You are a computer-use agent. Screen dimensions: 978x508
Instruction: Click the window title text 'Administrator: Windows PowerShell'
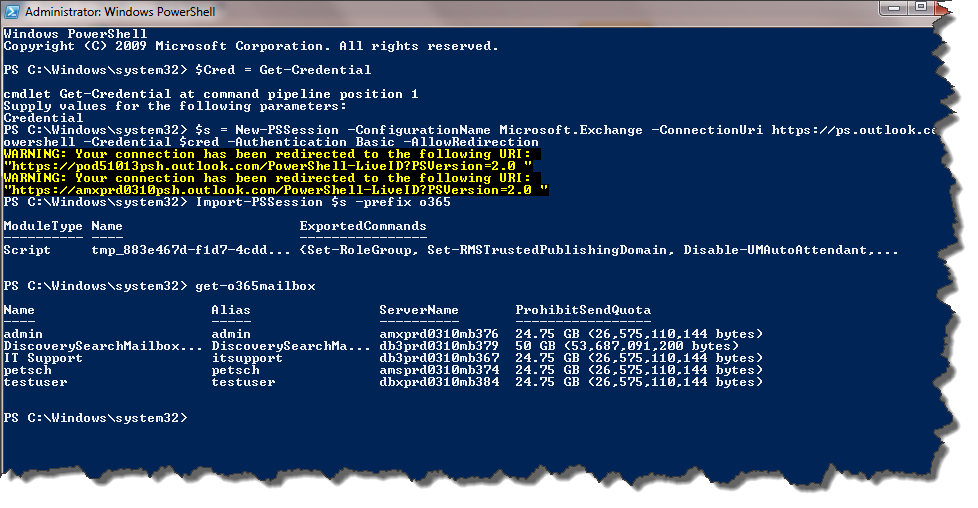(x=120, y=12)
